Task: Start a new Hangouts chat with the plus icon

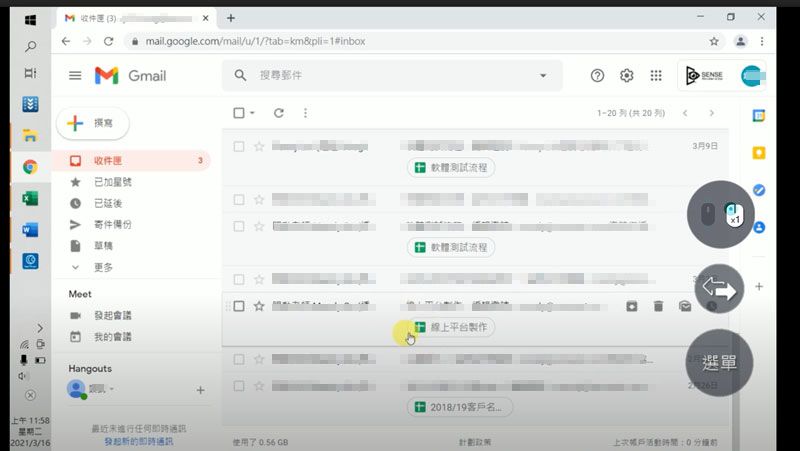Action: coord(201,390)
